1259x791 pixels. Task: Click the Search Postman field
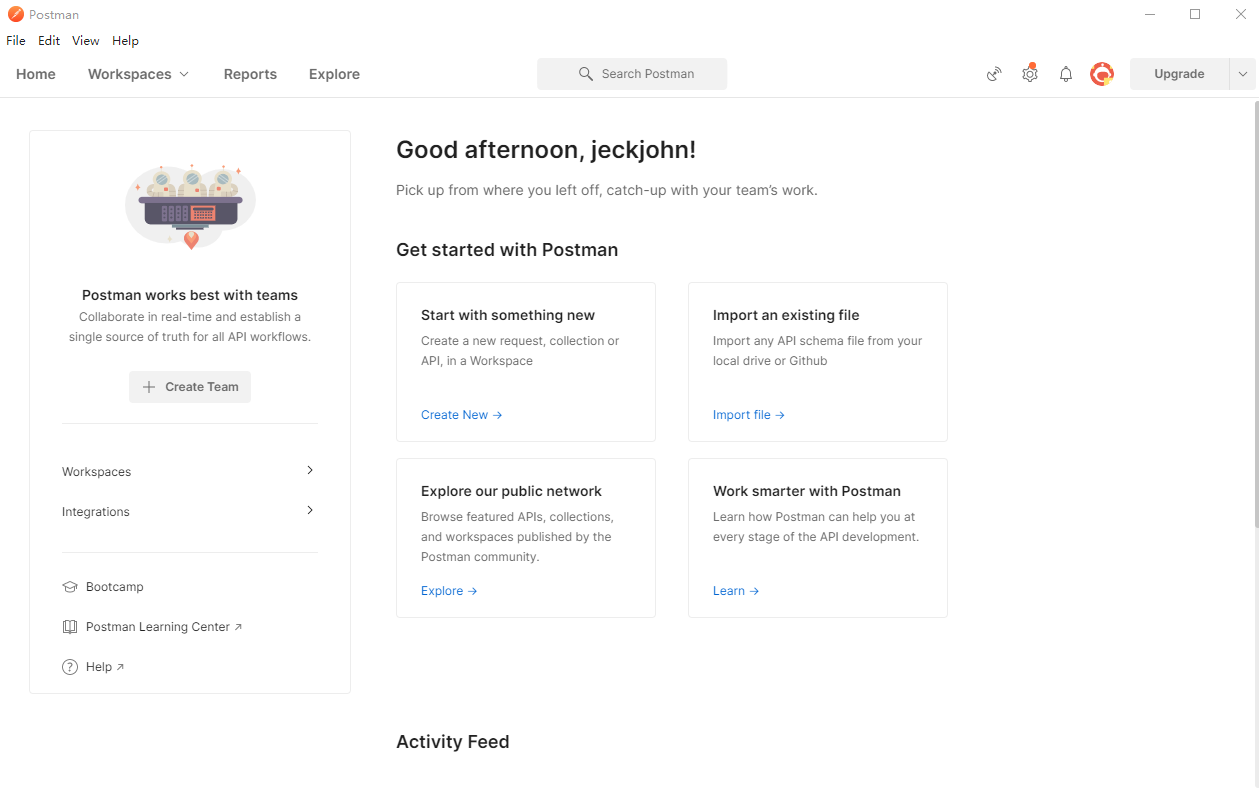[x=632, y=74]
